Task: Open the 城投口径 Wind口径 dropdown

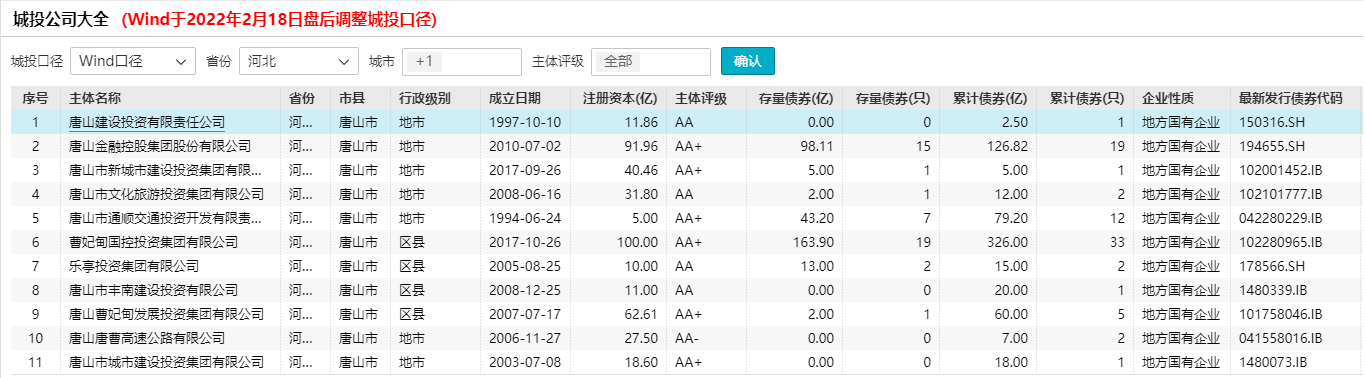Action: 133,61
